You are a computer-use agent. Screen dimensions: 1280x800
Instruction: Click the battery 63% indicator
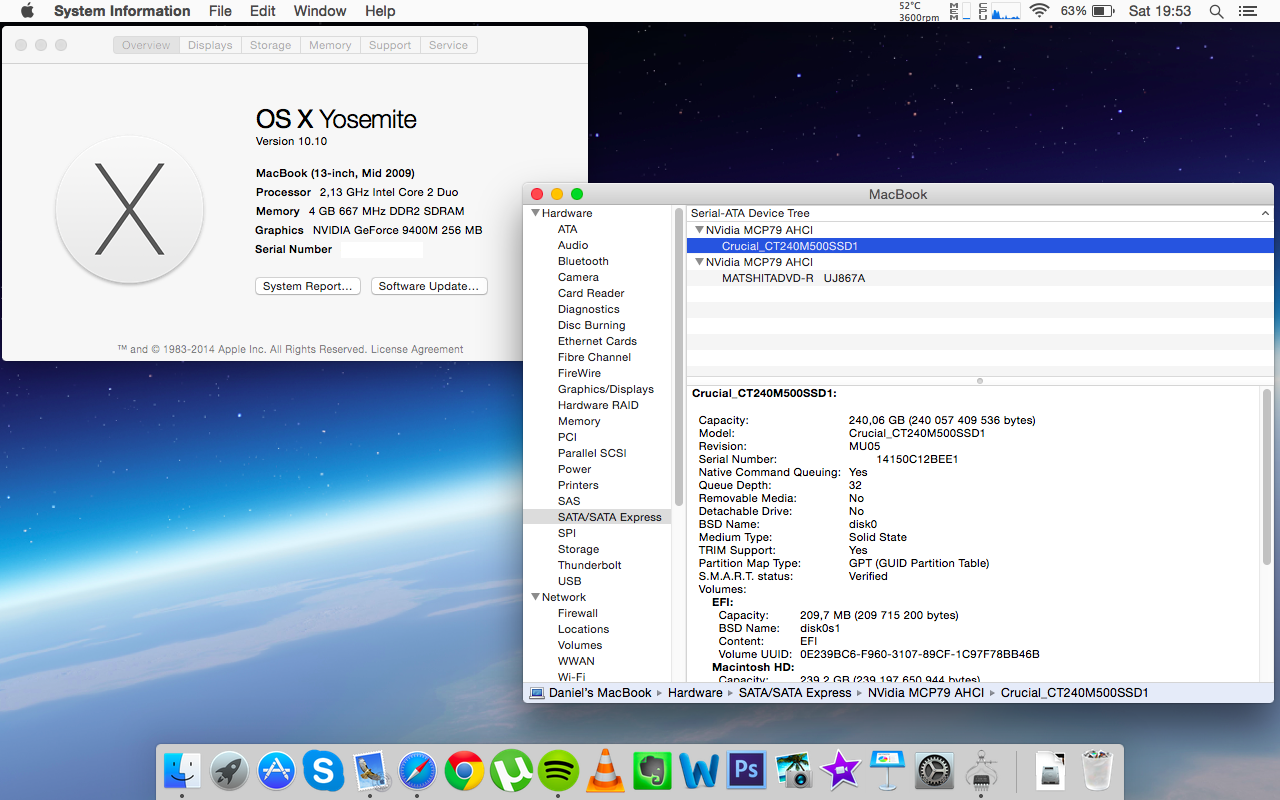(1088, 11)
